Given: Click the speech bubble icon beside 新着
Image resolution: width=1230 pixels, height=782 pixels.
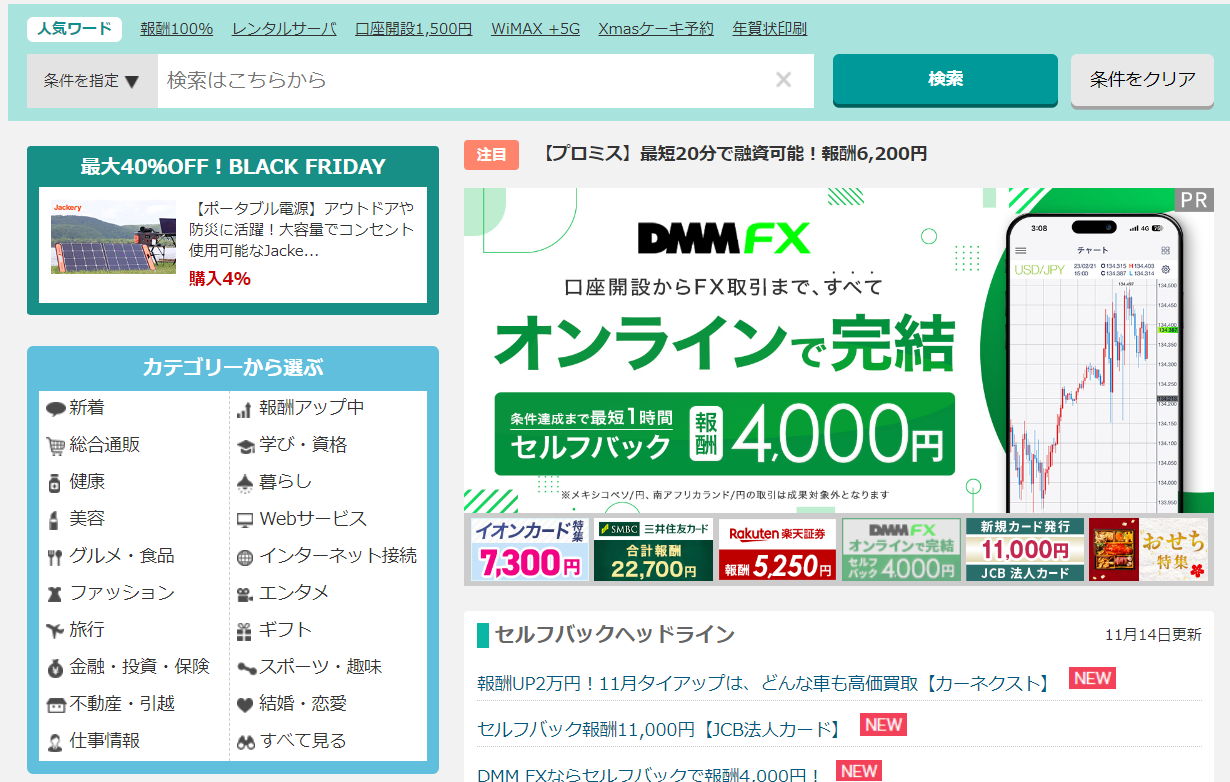Looking at the screenshot, I should tap(55, 409).
